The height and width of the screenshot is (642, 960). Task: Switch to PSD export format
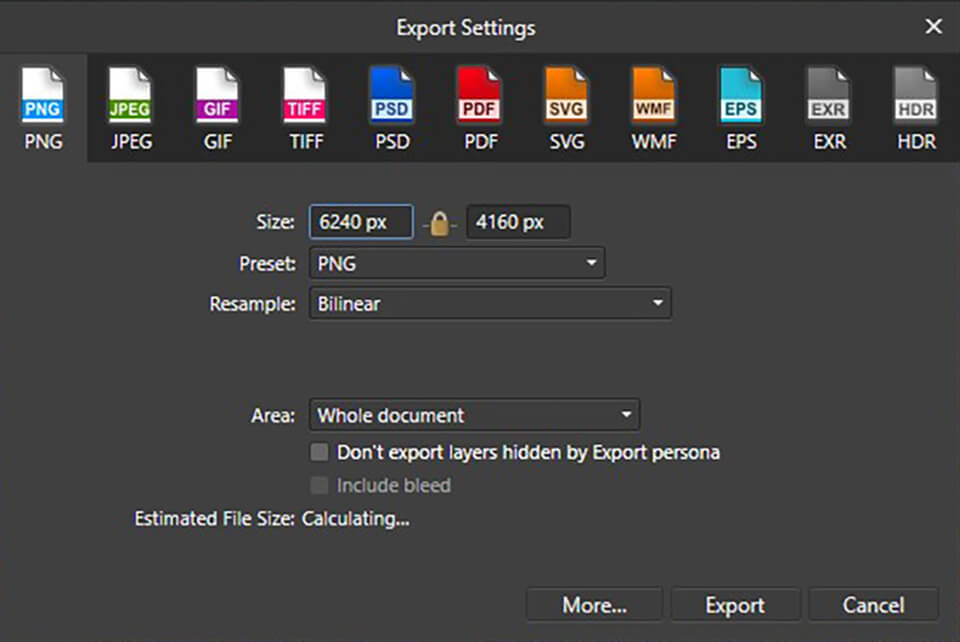392,108
